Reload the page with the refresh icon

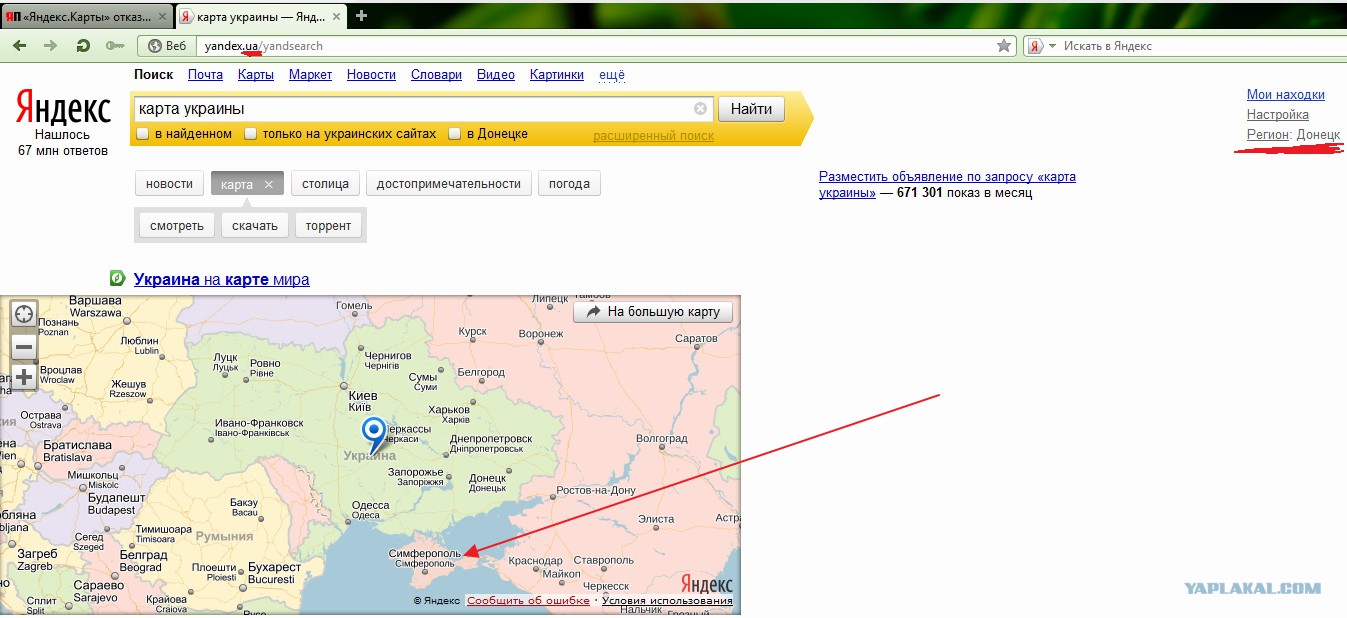(x=84, y=46)
